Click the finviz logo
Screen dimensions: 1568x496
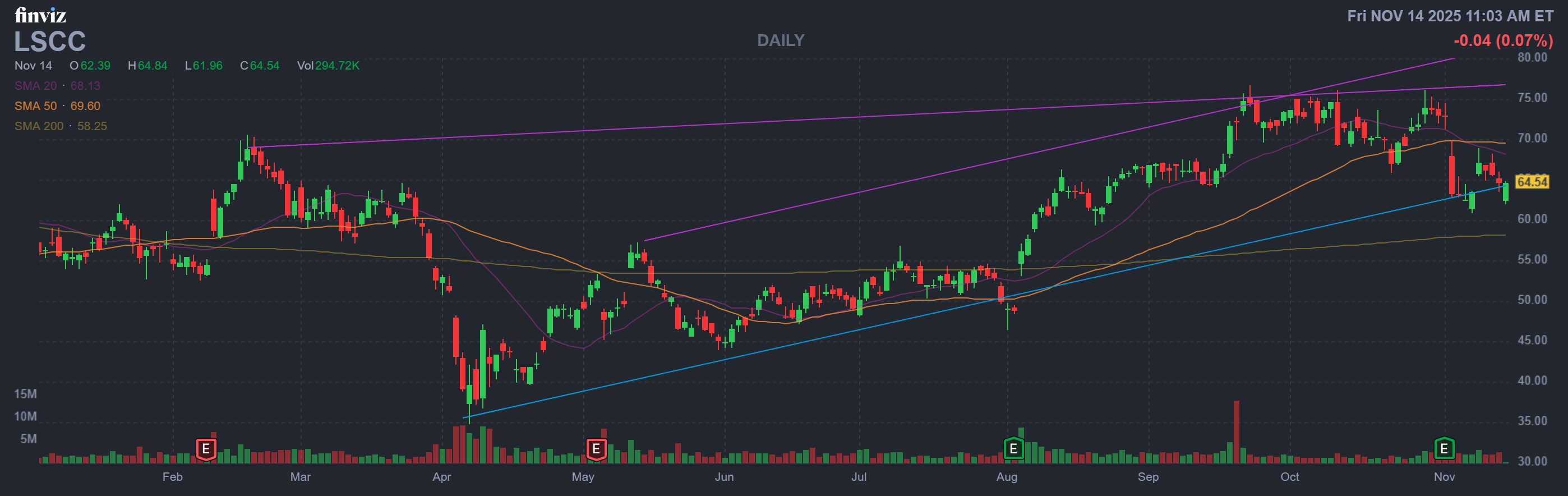40,15
